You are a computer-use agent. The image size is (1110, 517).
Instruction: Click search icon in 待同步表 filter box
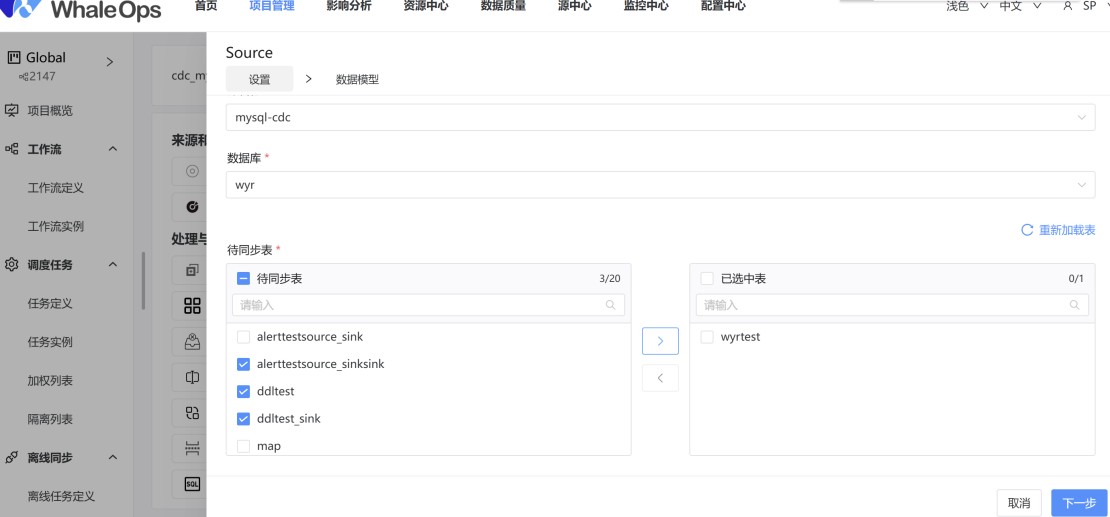[x=610, y=305]
